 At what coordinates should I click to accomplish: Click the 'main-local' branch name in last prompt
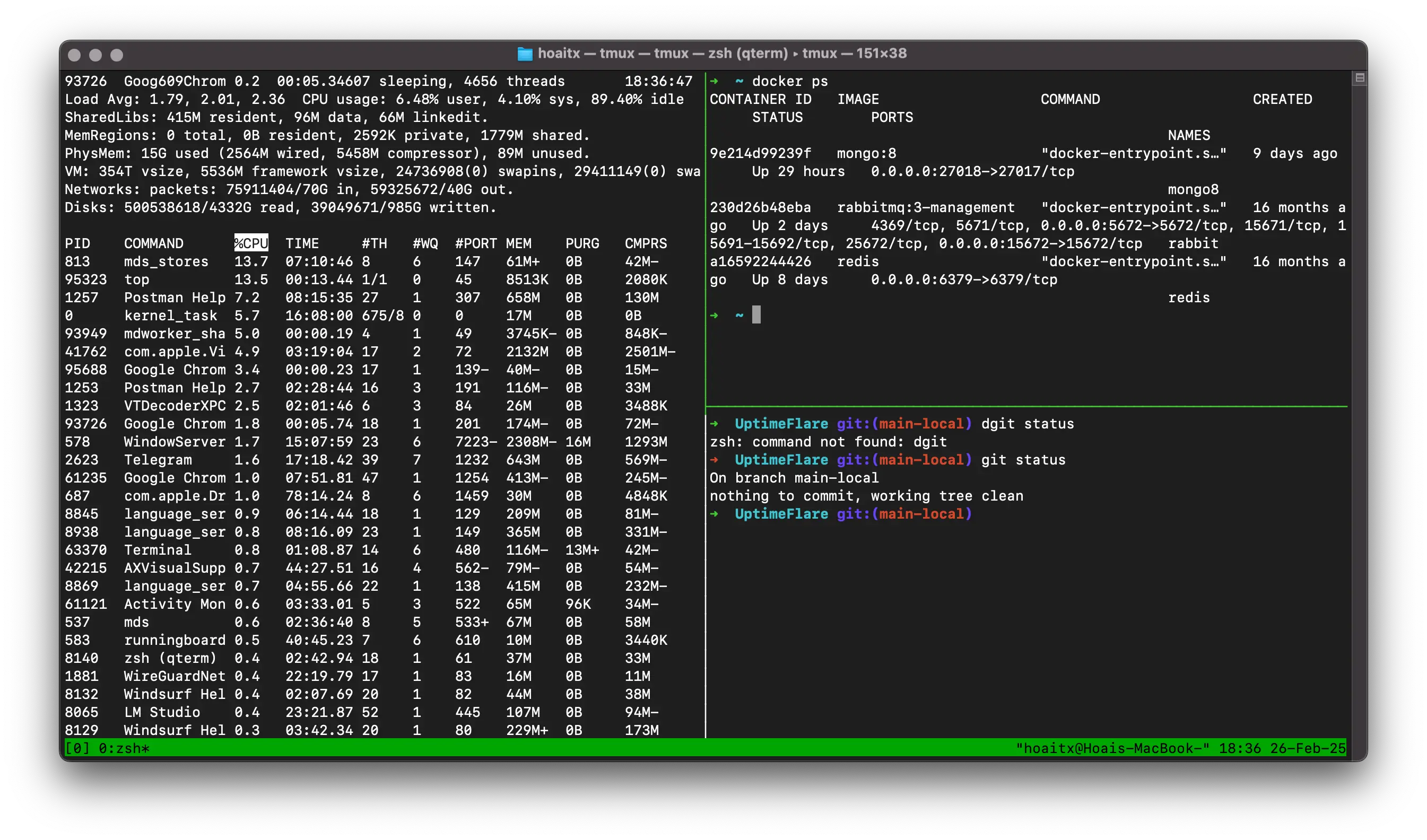tap(921, 513)
